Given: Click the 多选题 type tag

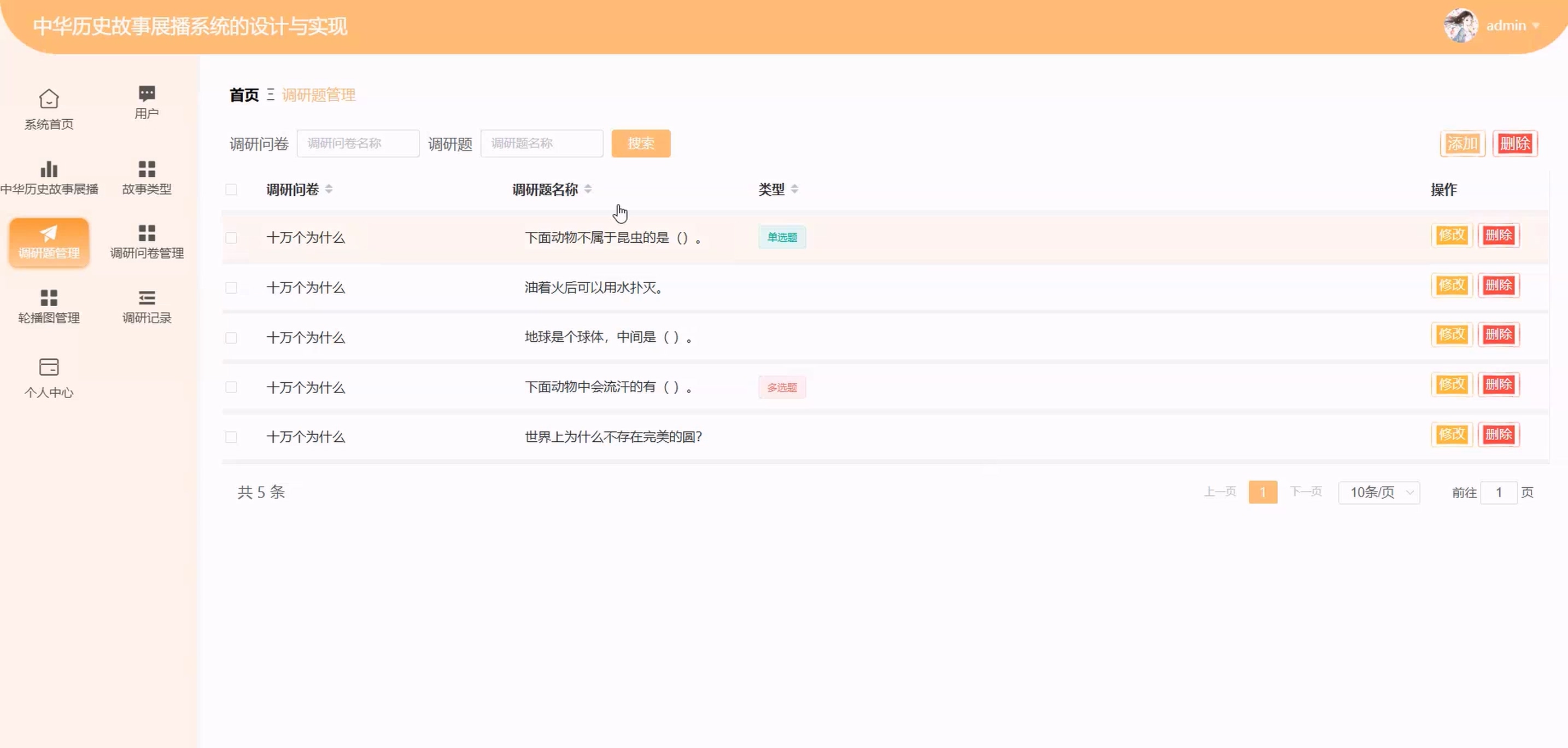Looking at the screenshot, I should click(x=782, y=387).
